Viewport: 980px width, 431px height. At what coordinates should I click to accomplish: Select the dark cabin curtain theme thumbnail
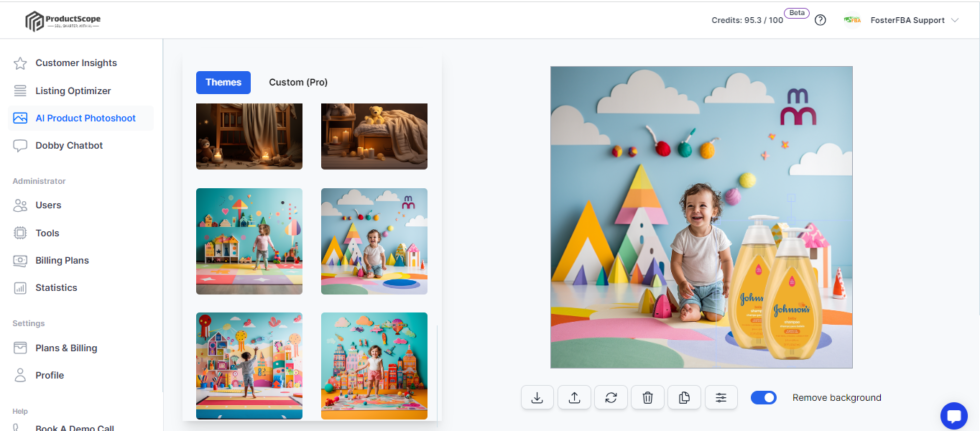(249, 136)
